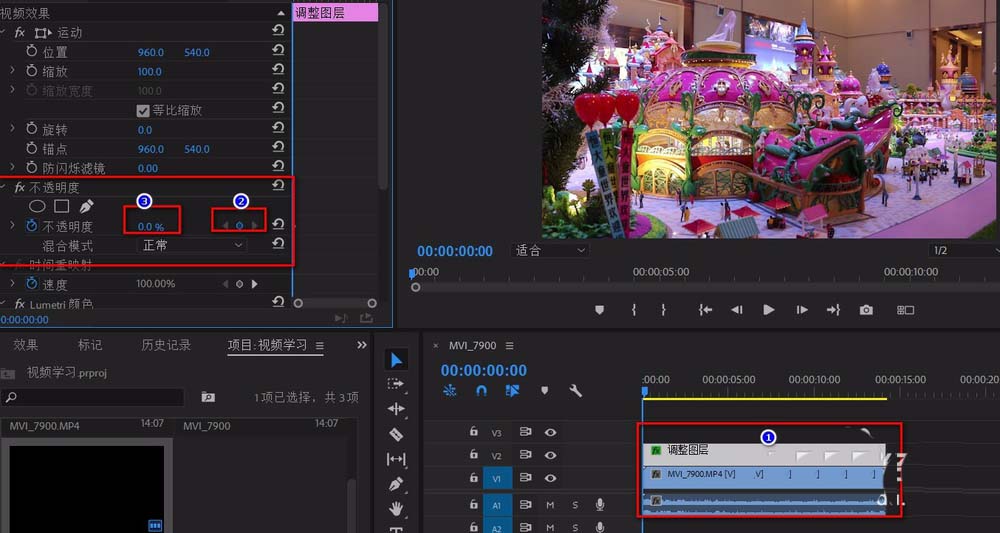Step back one frame
Viewport: 1000px width, 533px height.
737,310
